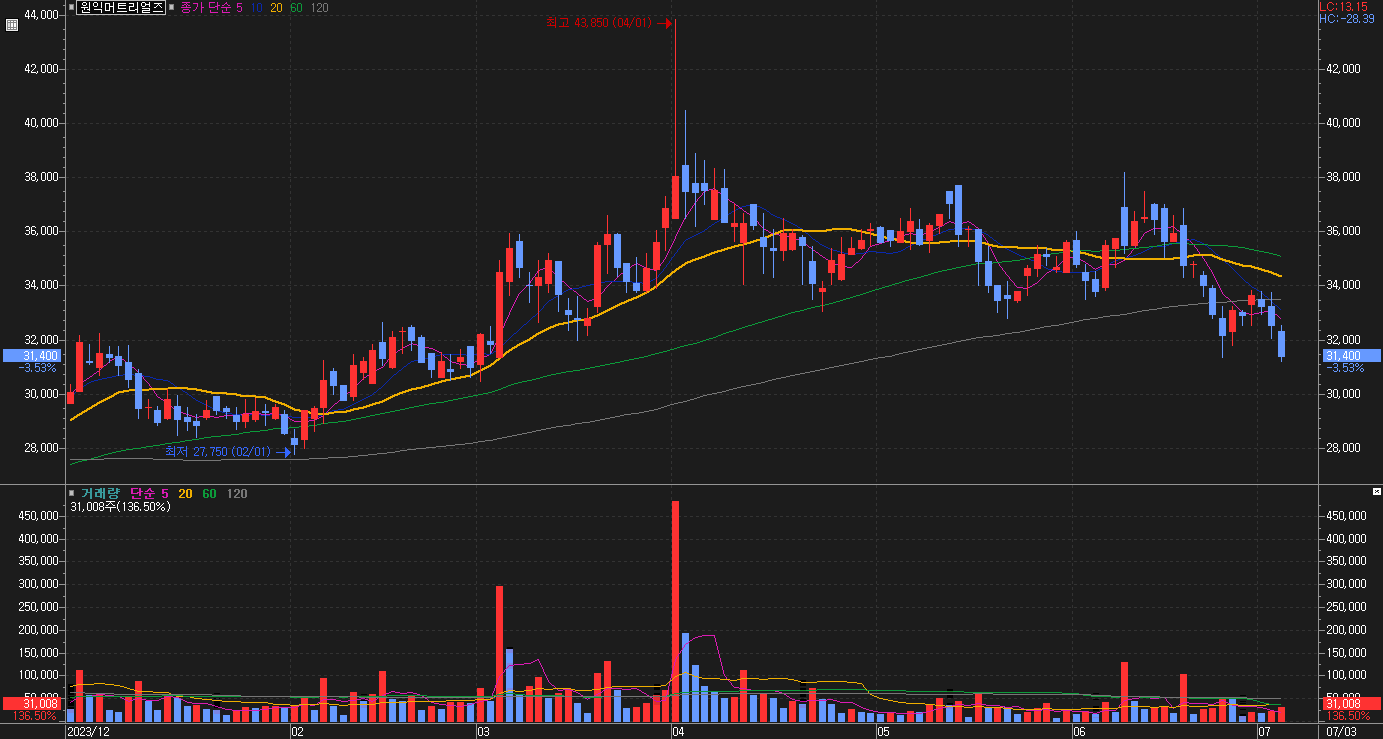The width and height of the screenshot is (1383, 739).
Task: Click the left -3.53% change label
Action: coord(40,368)
